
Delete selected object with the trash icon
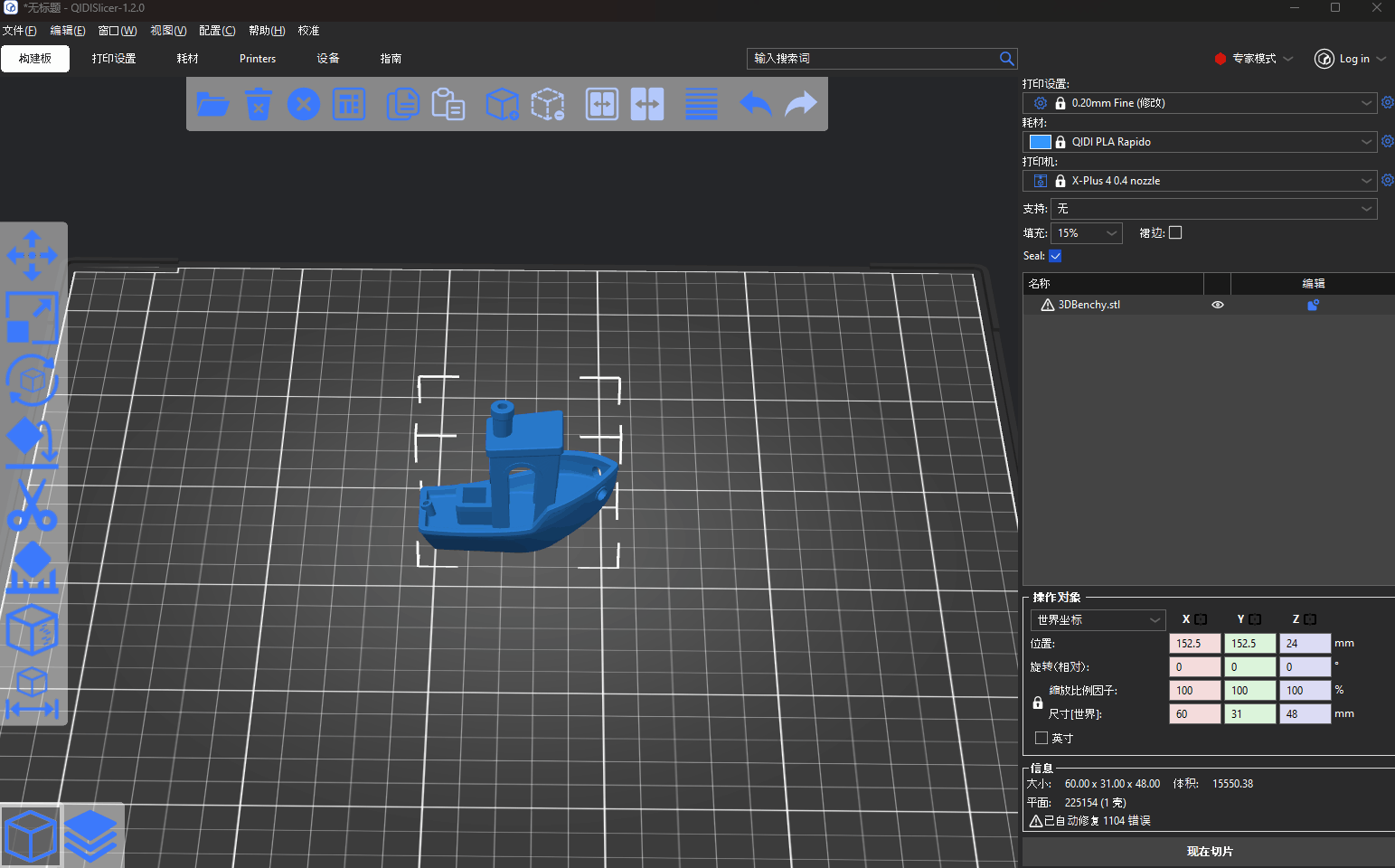259,104
